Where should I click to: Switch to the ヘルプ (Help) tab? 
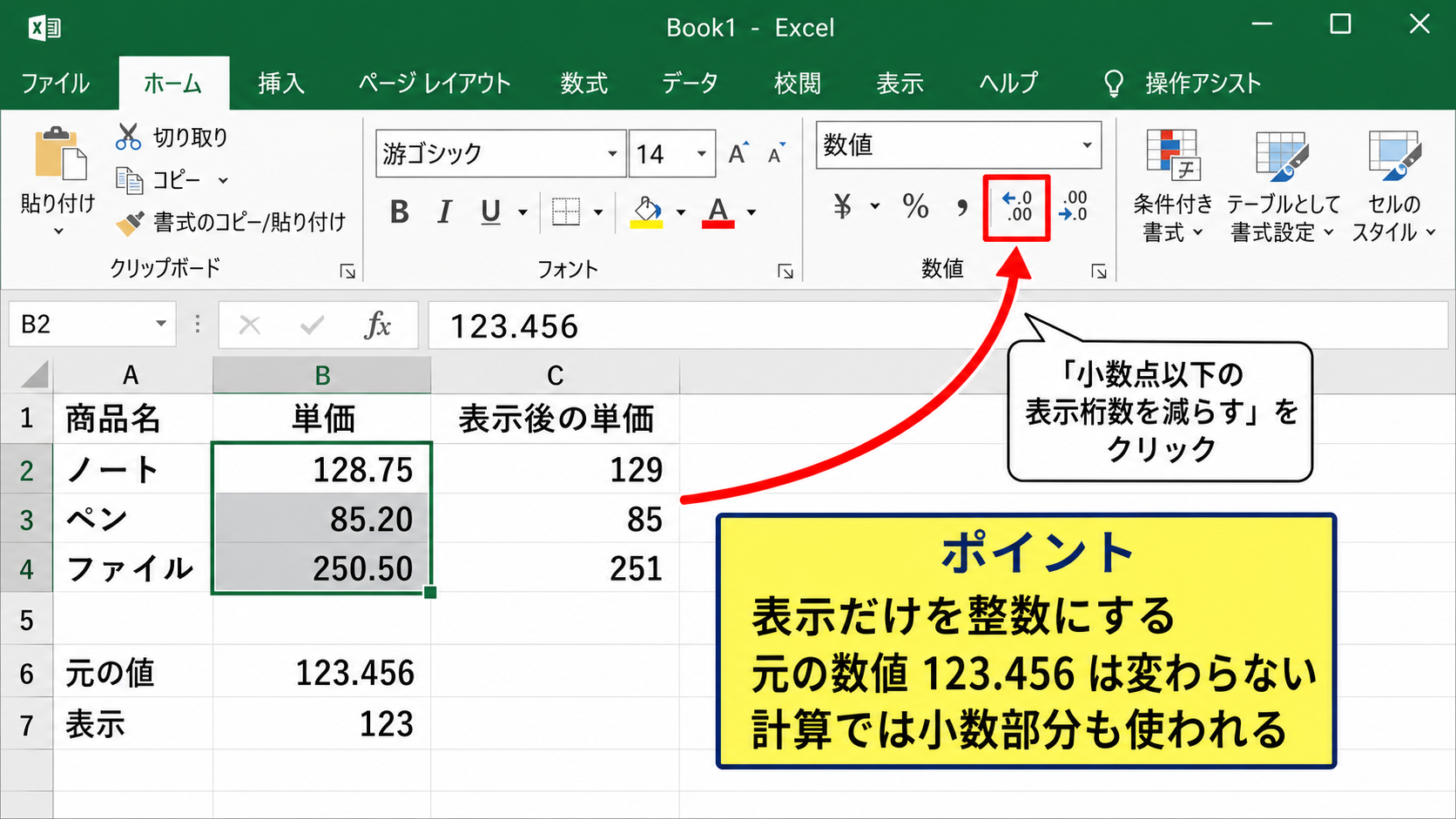1008,84
